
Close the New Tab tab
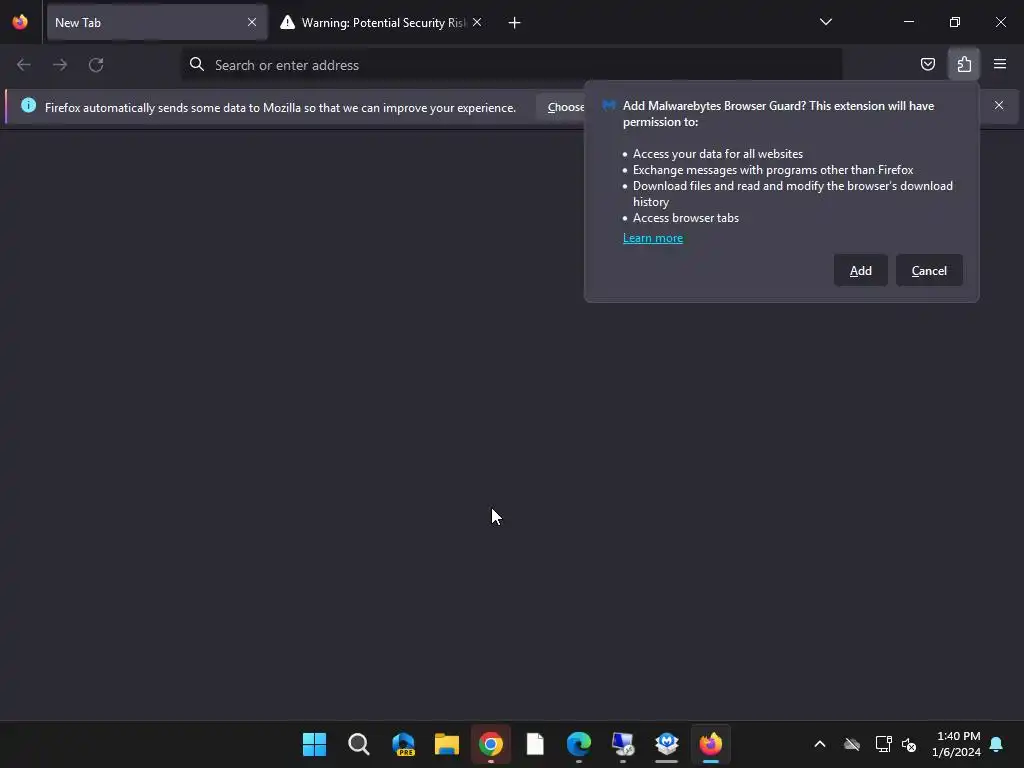pyautogui.click(x=252, y=22)
